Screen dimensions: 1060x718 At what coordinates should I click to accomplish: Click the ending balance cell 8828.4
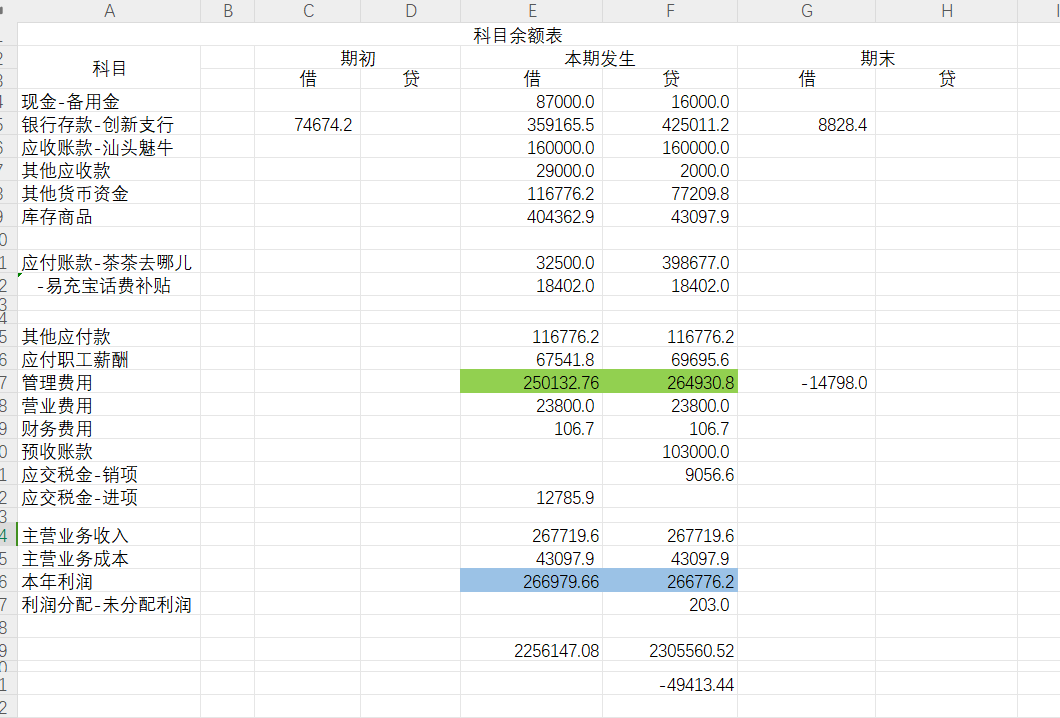[841, 125]
